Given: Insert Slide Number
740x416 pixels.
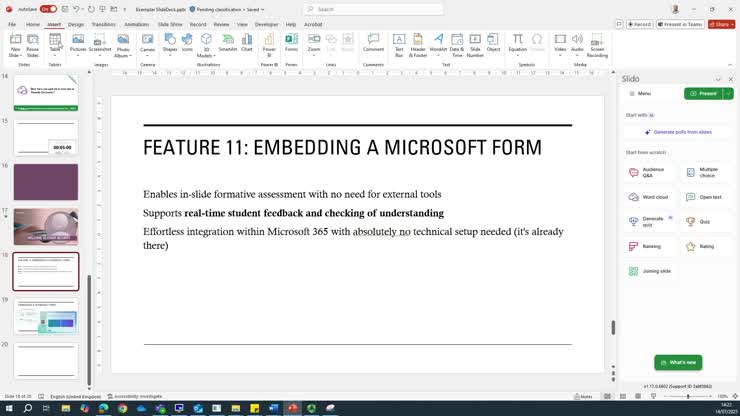Looking at the screenshot, I should tap(475, 45).
